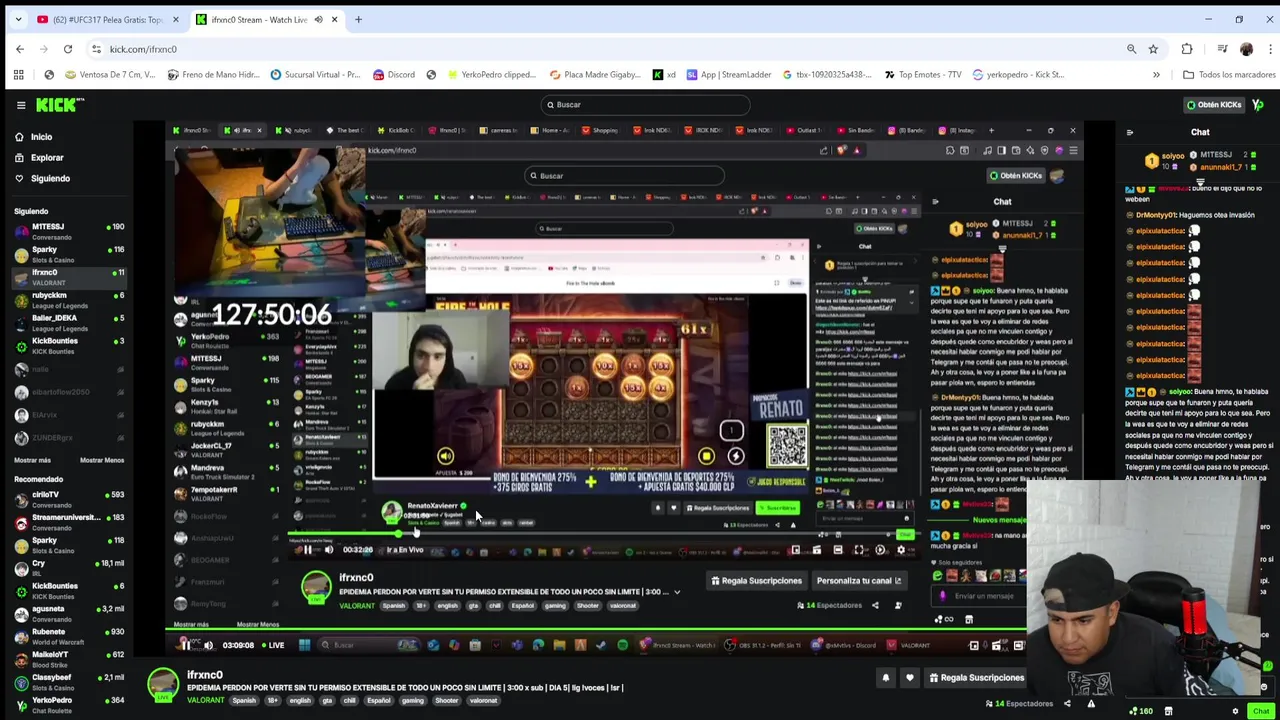Switch to the YouTube UFC317 browser tab
Screen dimensions: 1280x720
[x=108, y=19]
